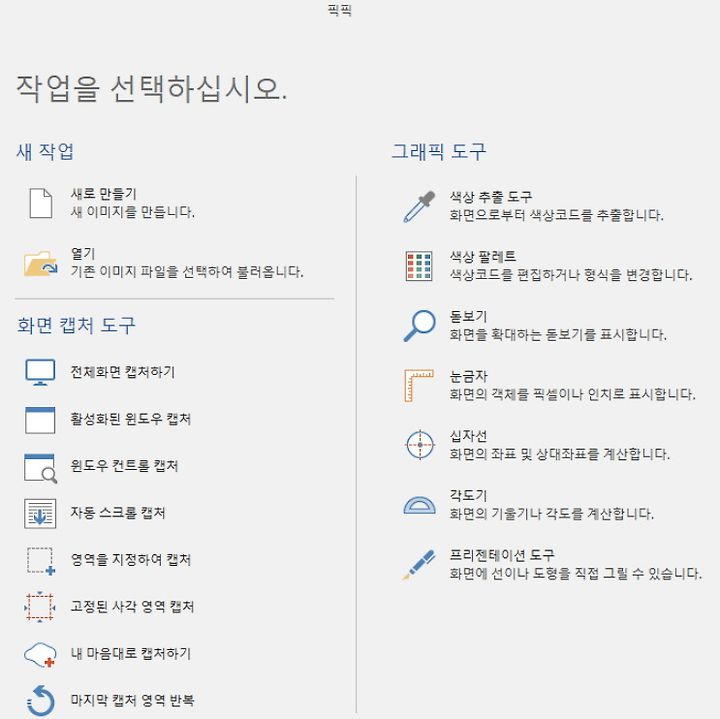This screenshot has width=720, height=719.
Task: Open the 색상 팔레트 label
Action: pos(483,257)
